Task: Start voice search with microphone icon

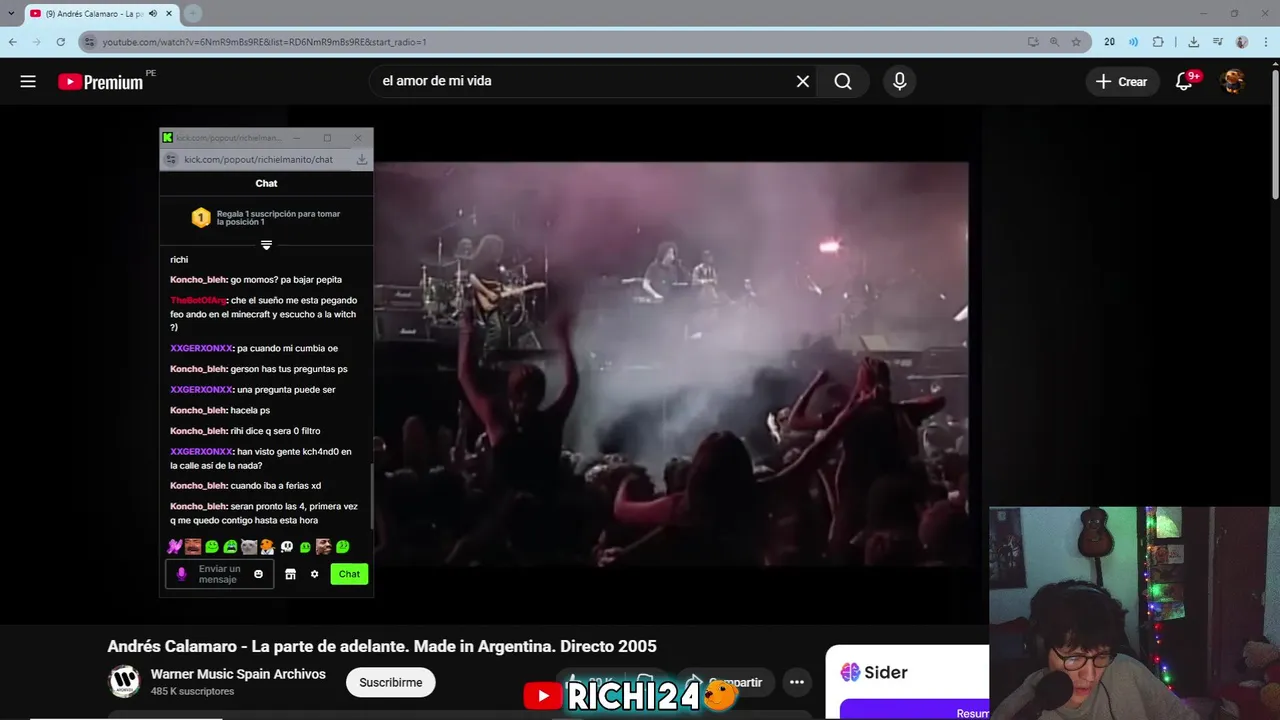Action: coord(899,82)
